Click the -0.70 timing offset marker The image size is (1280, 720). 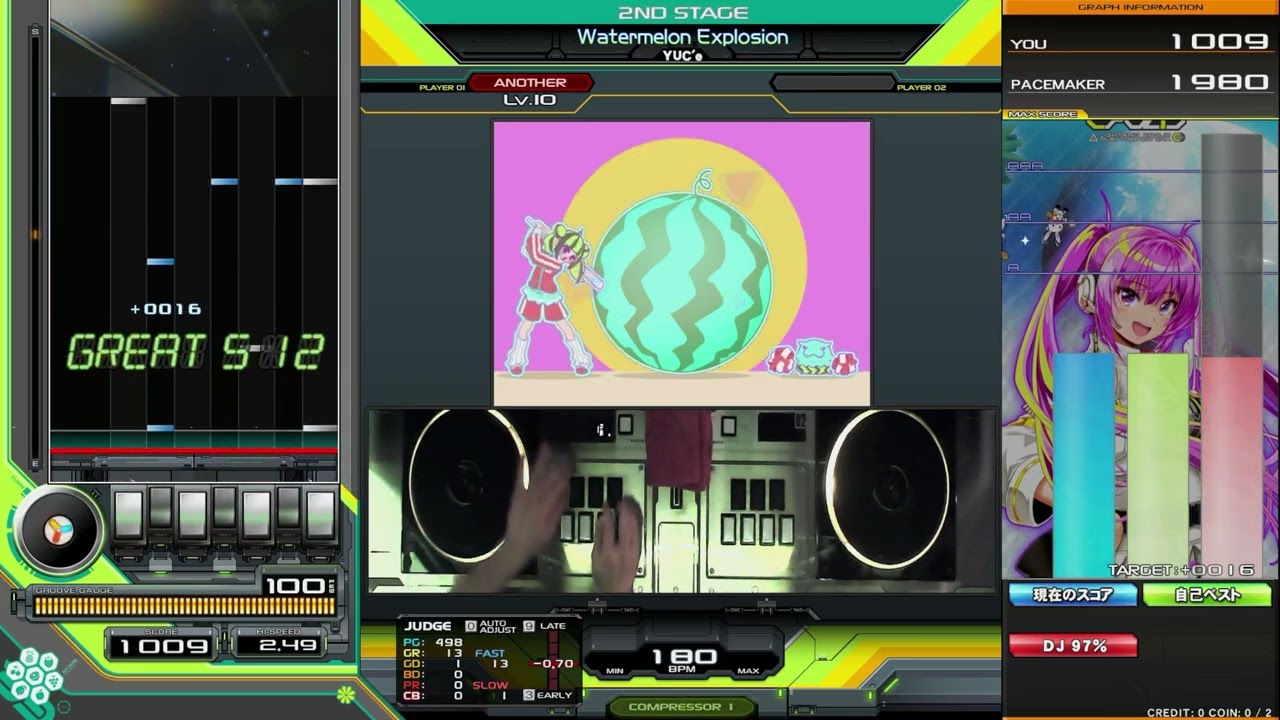click(553, 663)
